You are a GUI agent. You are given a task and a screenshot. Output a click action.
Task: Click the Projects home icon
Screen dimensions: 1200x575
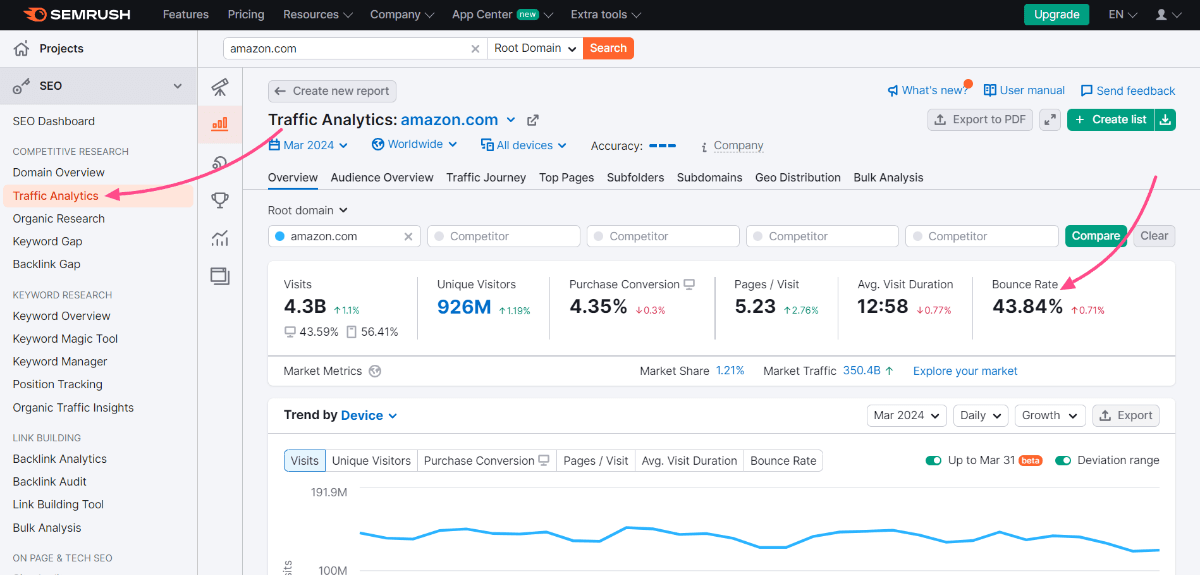pyautogui.click(x=21, y=48)
